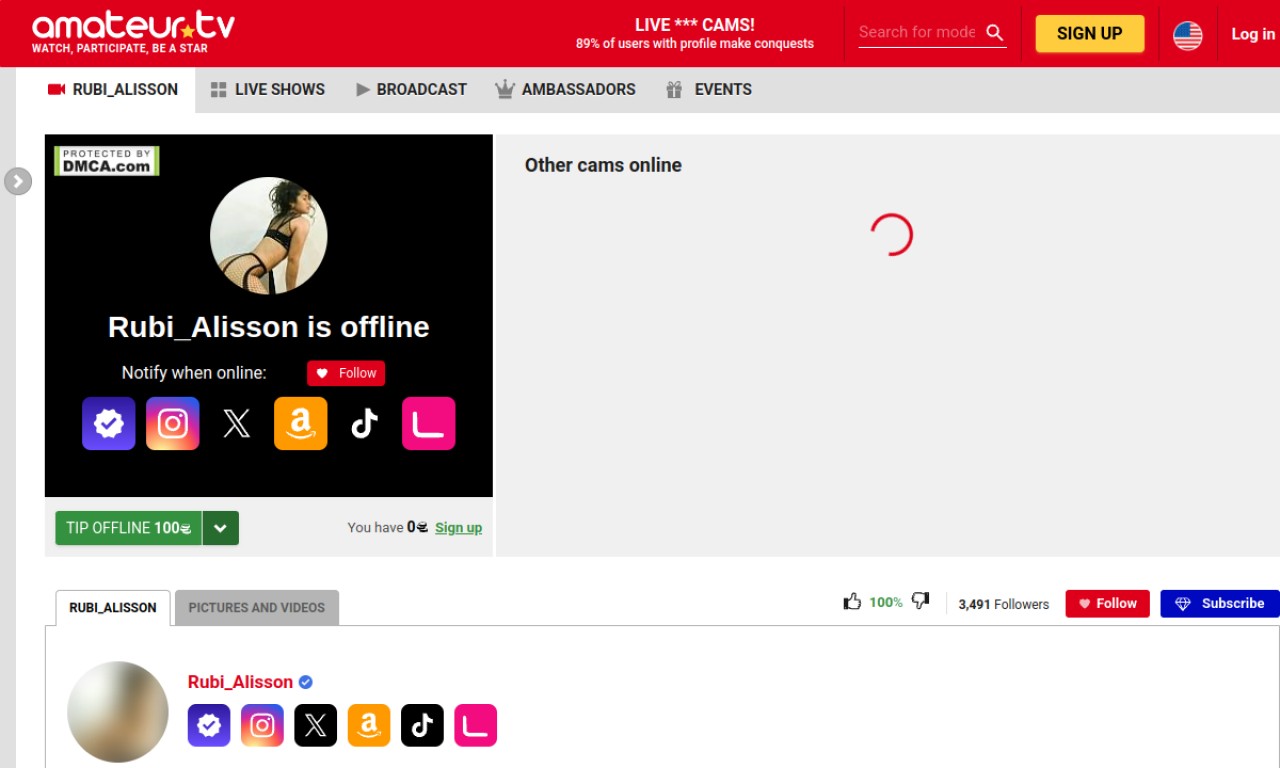1280x768 pixels.
Task: Open the BROADCAST menu item
Action: 411,89
